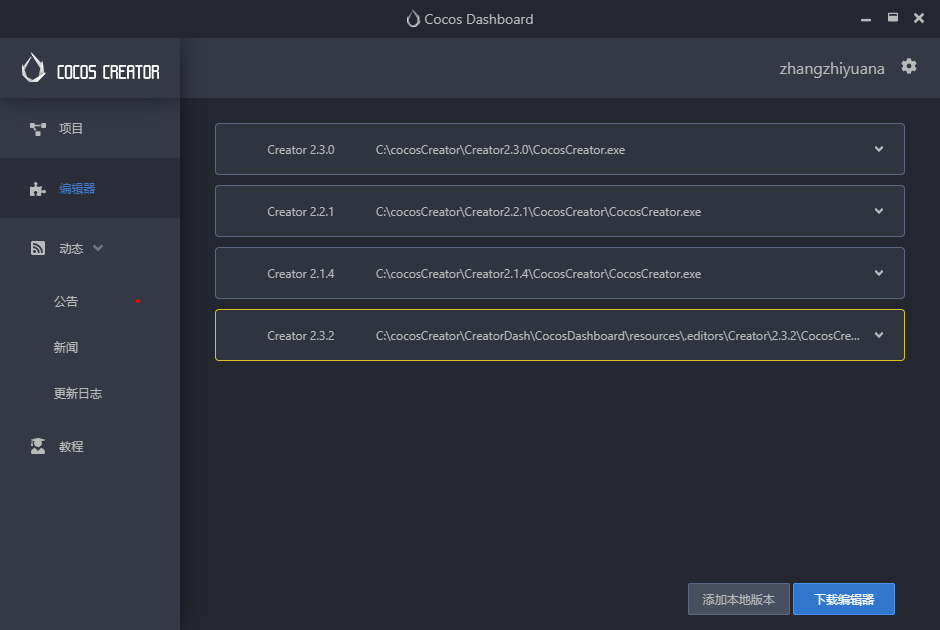Click the Projects node icon in sidebar
This screenshot has height=630, width=940.
click(38, 129)
